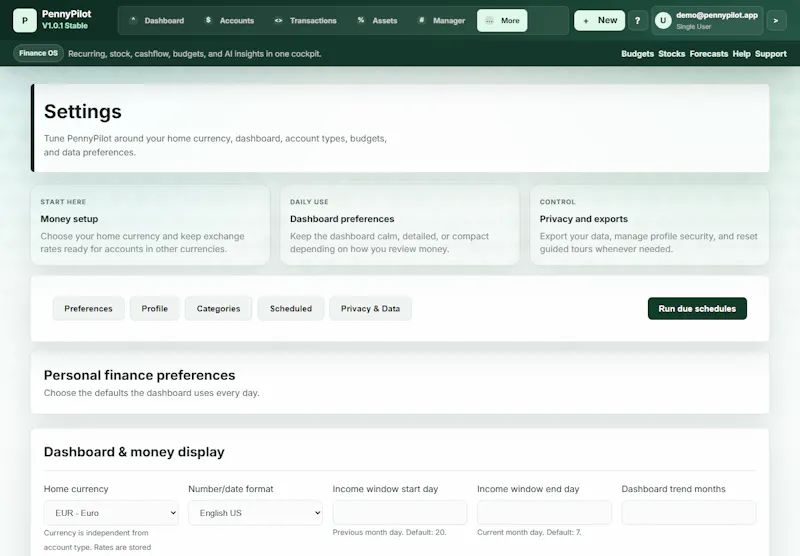
Task: Click the user avatar U icon
Action: 663,20
